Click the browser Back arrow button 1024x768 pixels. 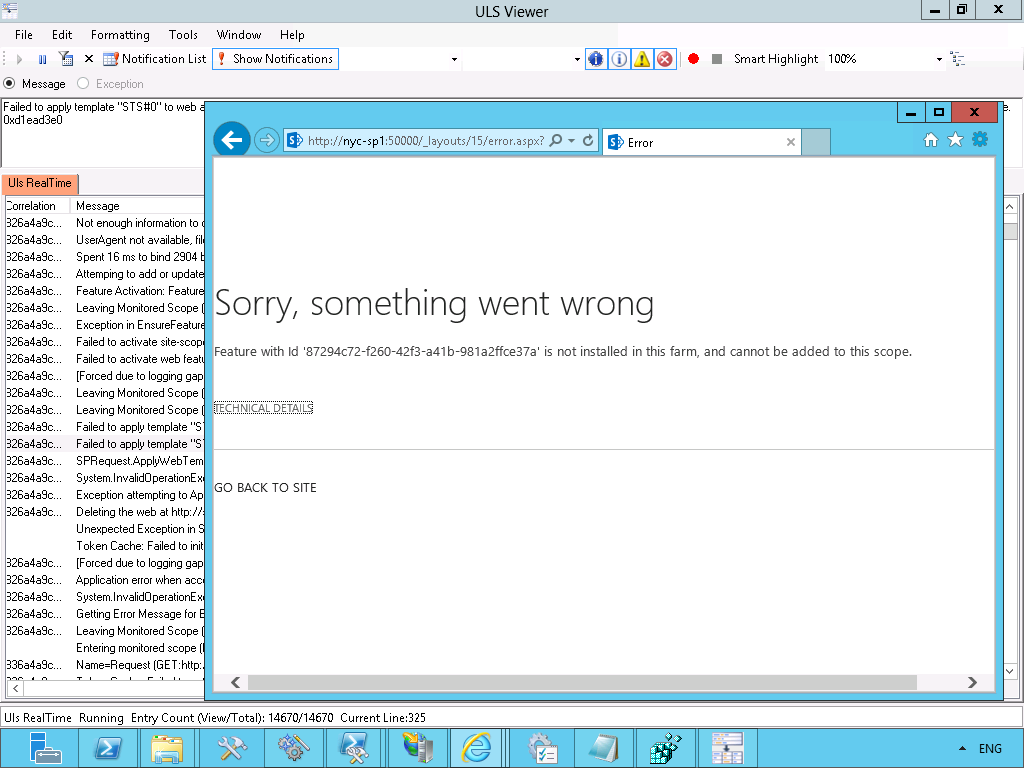(232, 139)
